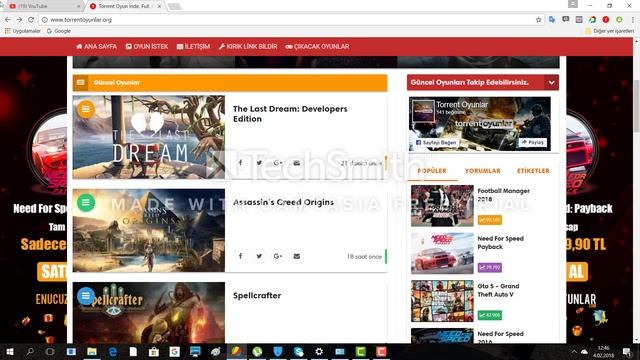
Task: Open Football Manager 2018 popular link
Action: (503, 195)
